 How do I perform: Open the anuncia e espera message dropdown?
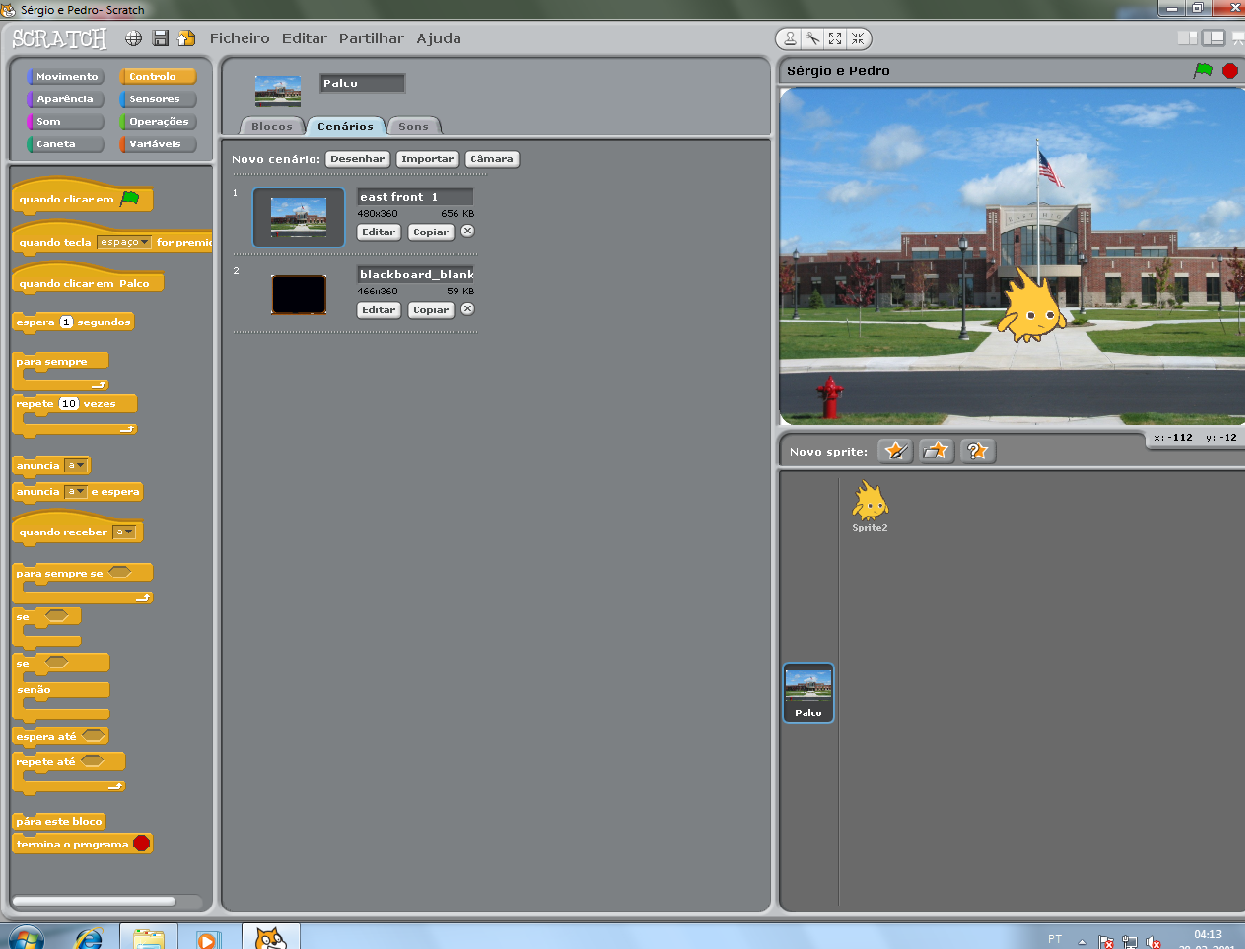tap(76, 492)
